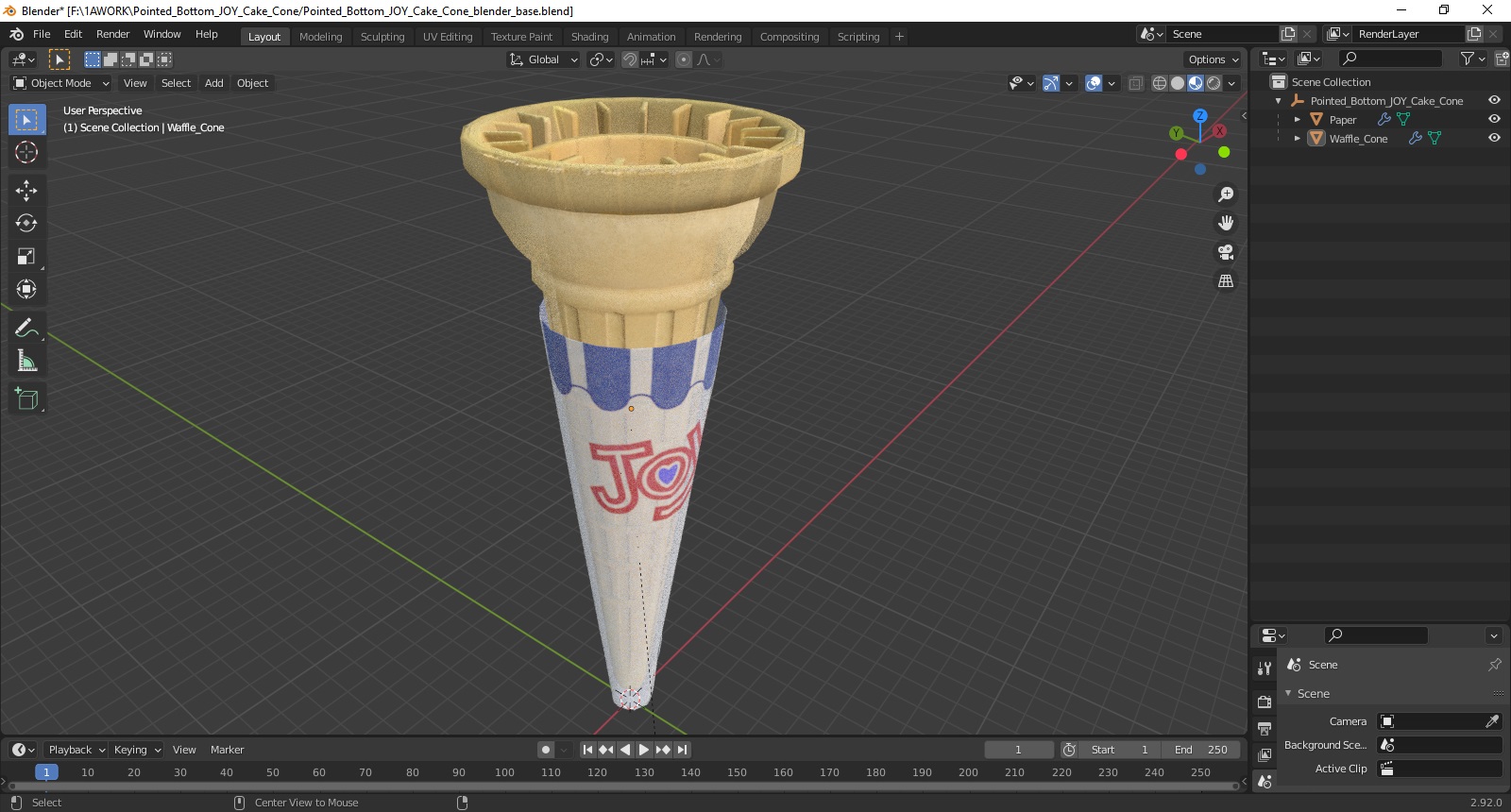Play the animation forward
The width and height of the screenshot is (1511, 812).
(x=644, y=750)
